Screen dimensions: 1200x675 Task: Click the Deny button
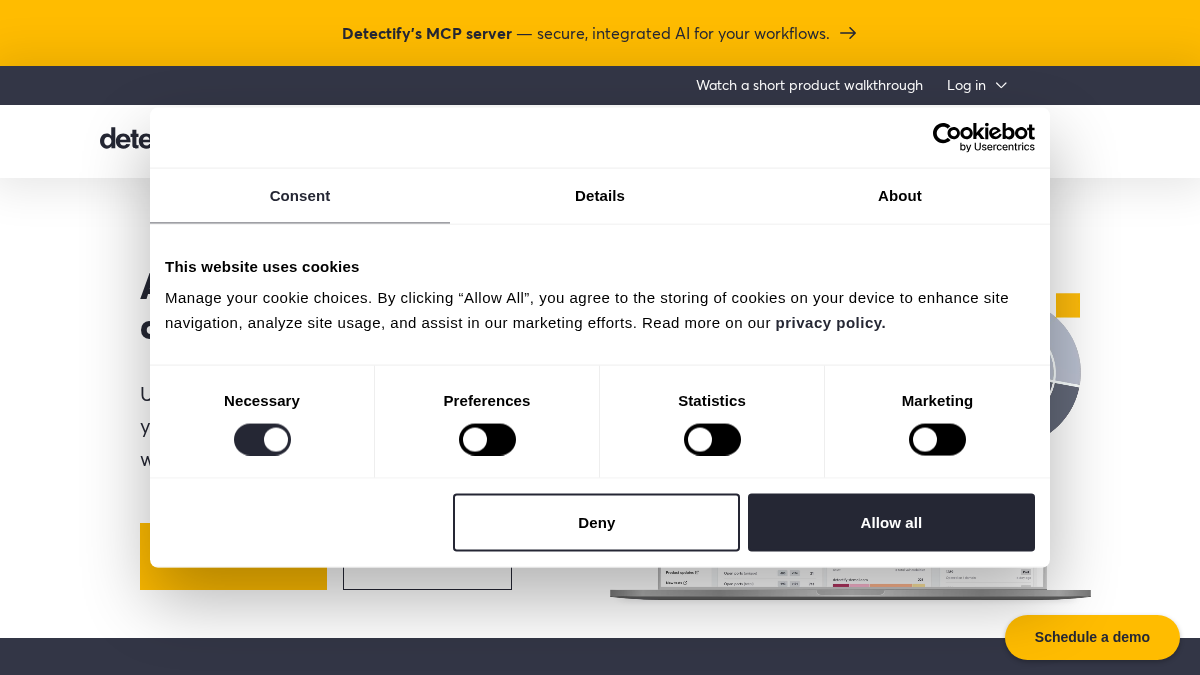point(596,522)
